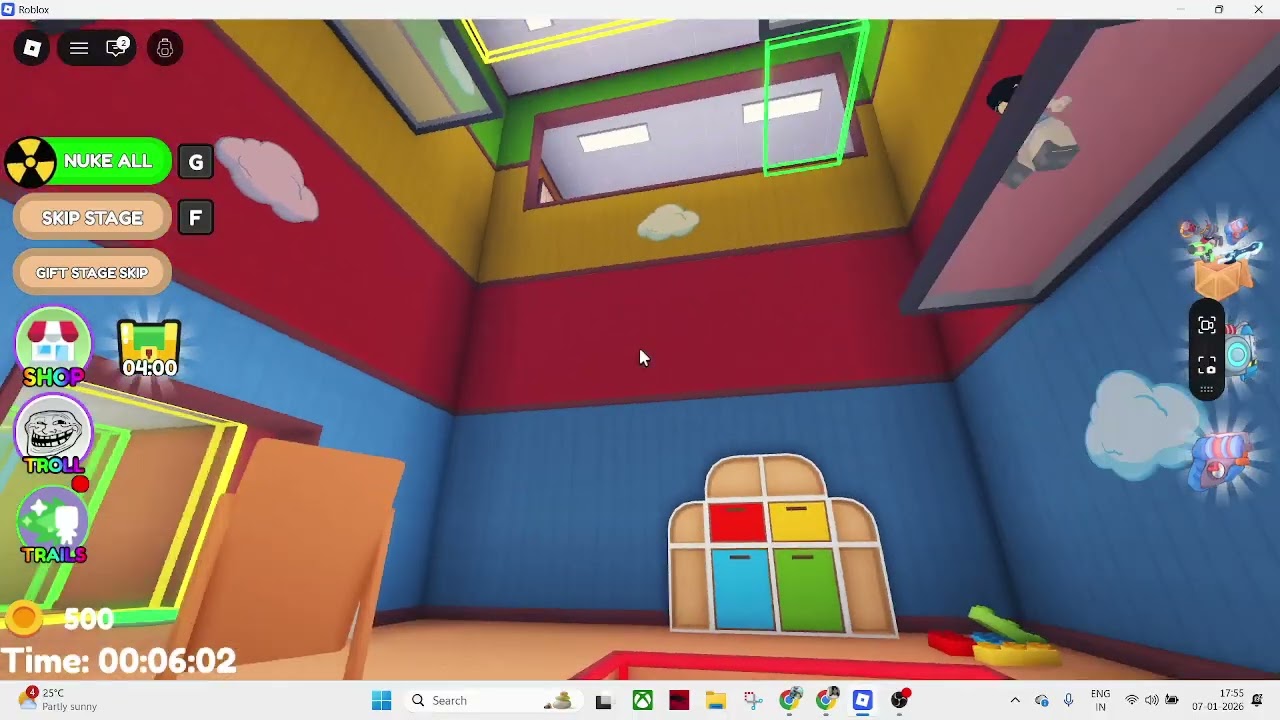Click the NUKE ALL button
This screenshot has width=1280, height=720.
pyautogui.click(x=88, y=161)
